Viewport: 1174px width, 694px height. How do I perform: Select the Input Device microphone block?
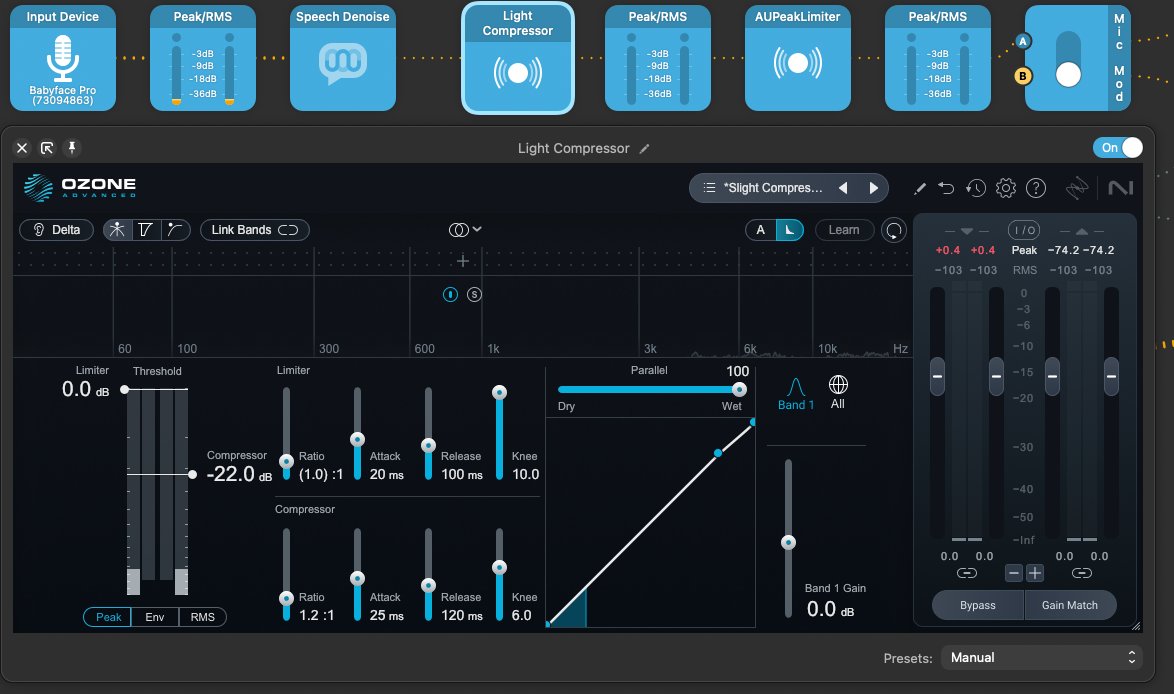[x=63, y=58]
